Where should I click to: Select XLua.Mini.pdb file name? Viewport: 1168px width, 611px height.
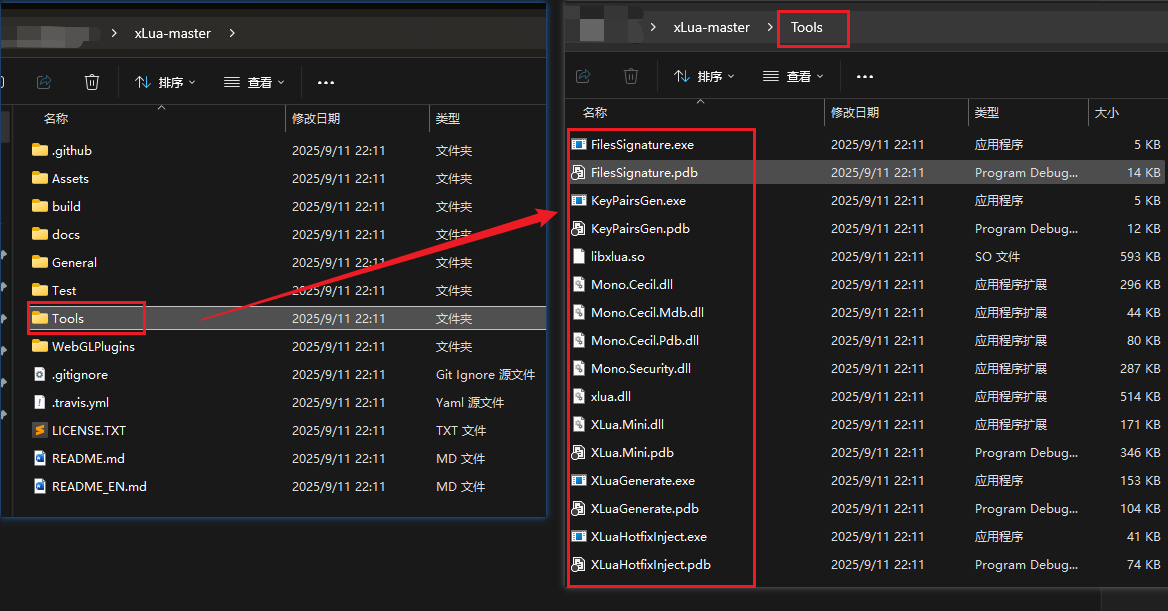click(632, 452)
